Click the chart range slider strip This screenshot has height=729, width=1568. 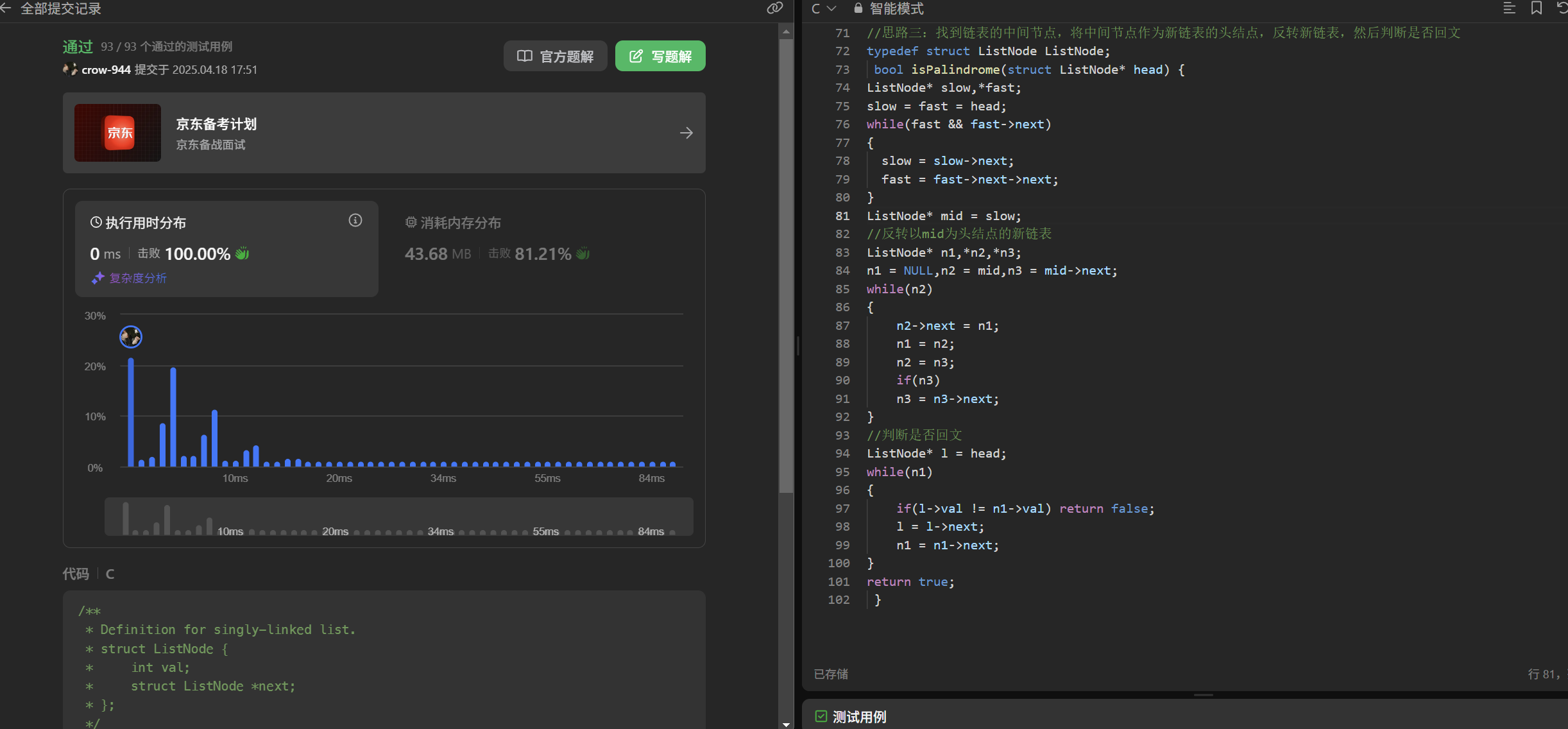[398, 517]
